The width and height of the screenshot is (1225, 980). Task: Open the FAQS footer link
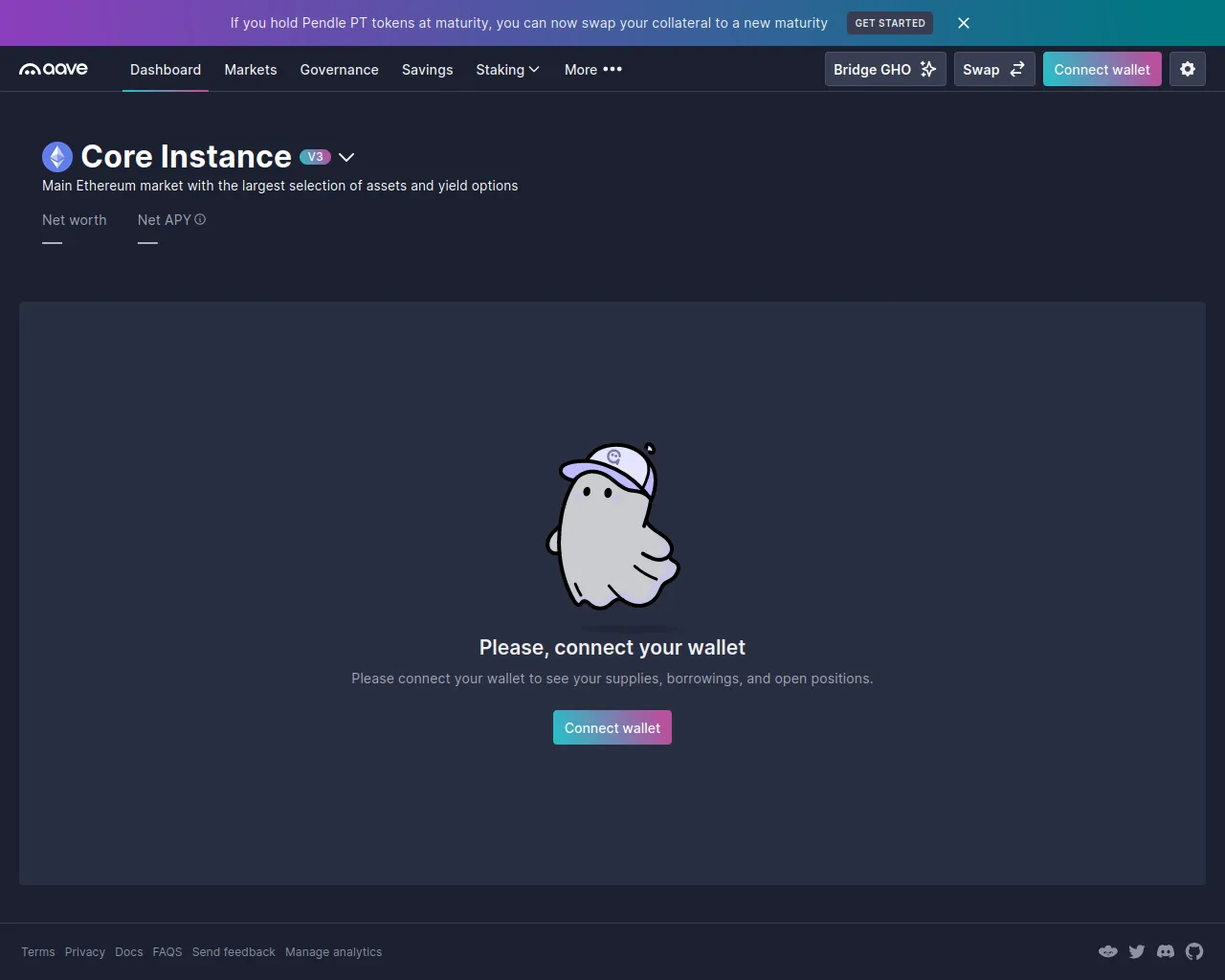click(167, 952)
